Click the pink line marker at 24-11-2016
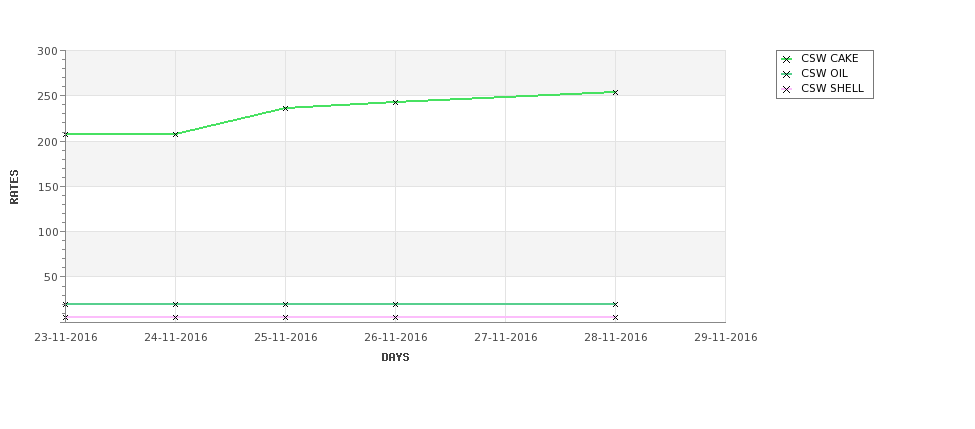The image size is (975, 429). 175,318
